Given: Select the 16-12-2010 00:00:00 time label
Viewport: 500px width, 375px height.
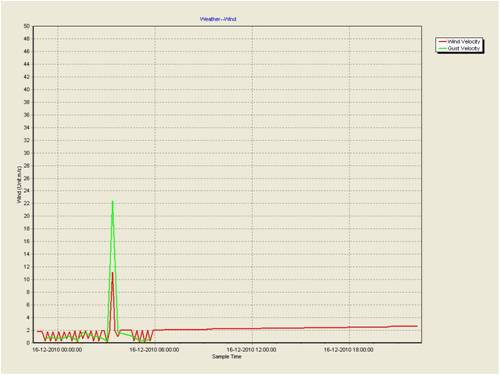Looking at the screenshot, I should [x=57, y=350].
